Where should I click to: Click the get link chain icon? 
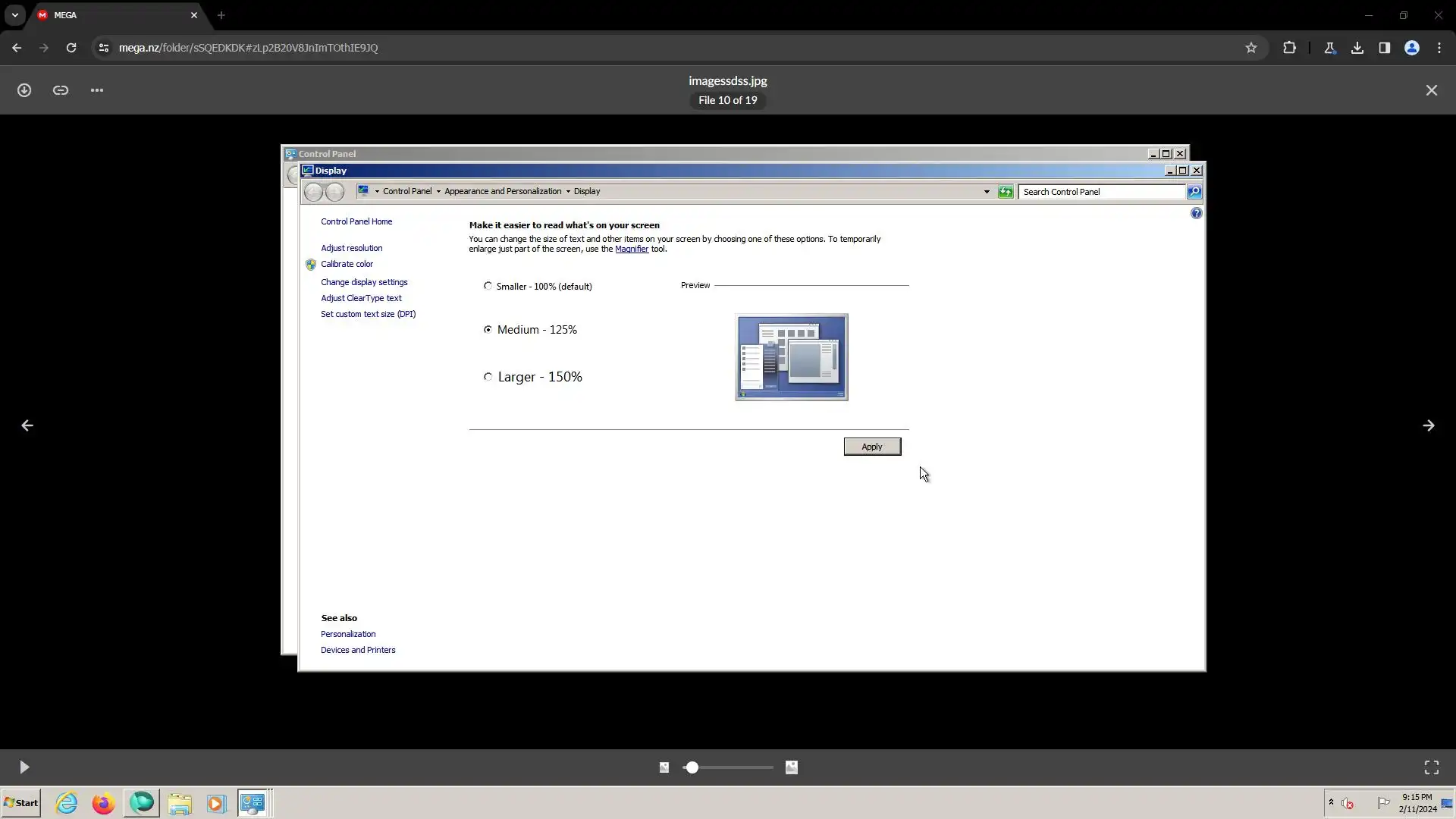tap(61, 90)
